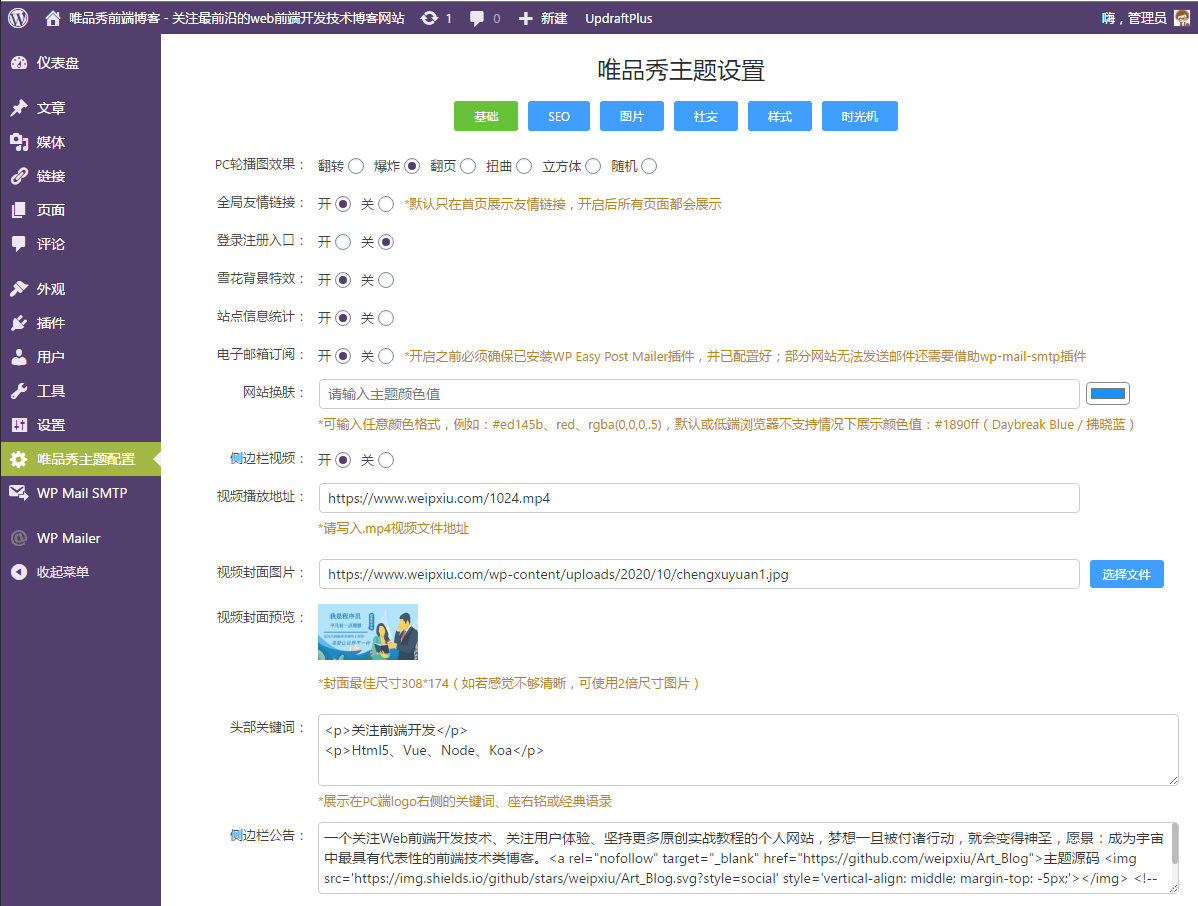Open the comments bubble icon in top bar
1198x906 pixels.
478,18
